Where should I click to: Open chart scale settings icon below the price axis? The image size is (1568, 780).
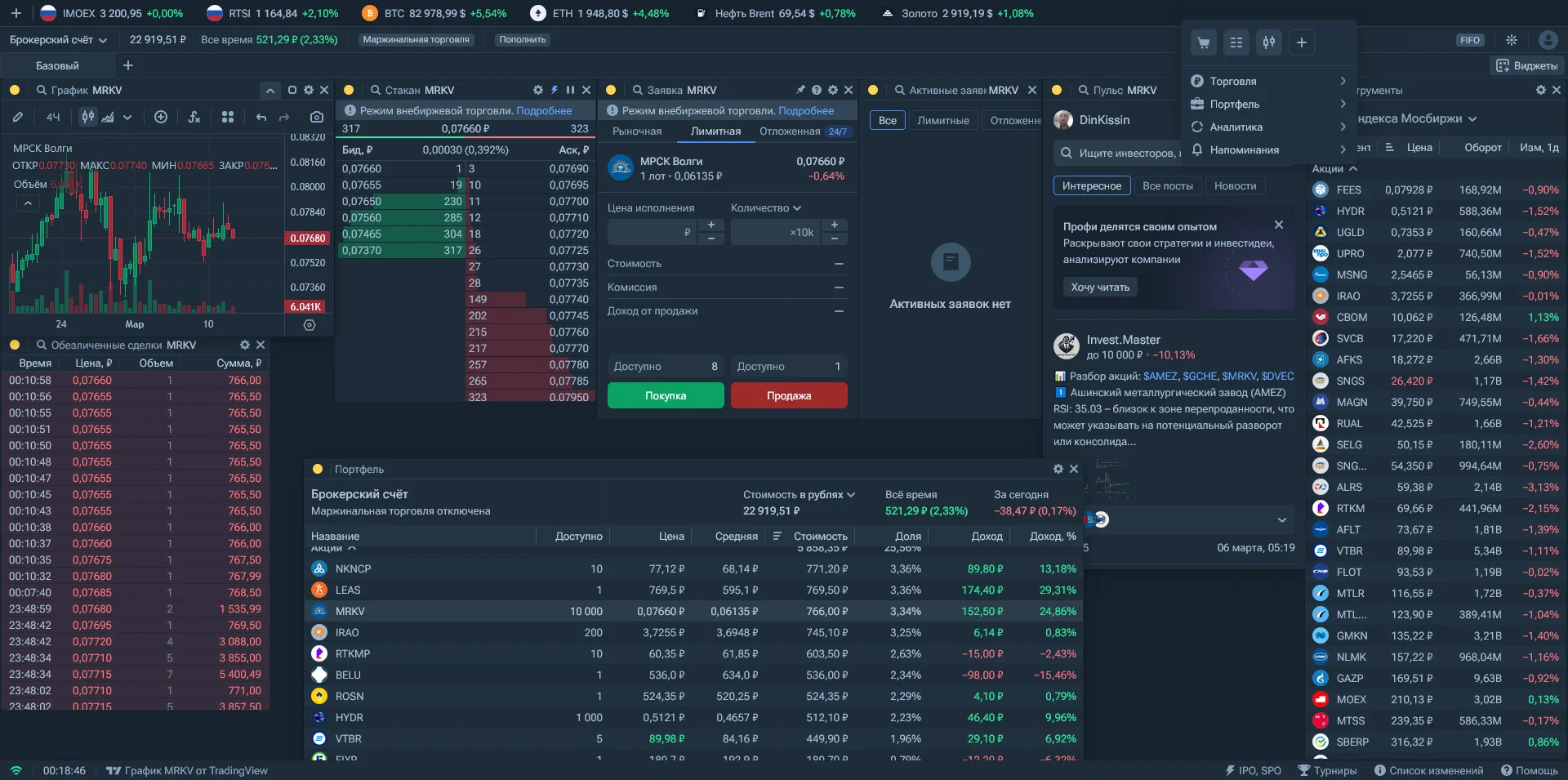[310, 324]
